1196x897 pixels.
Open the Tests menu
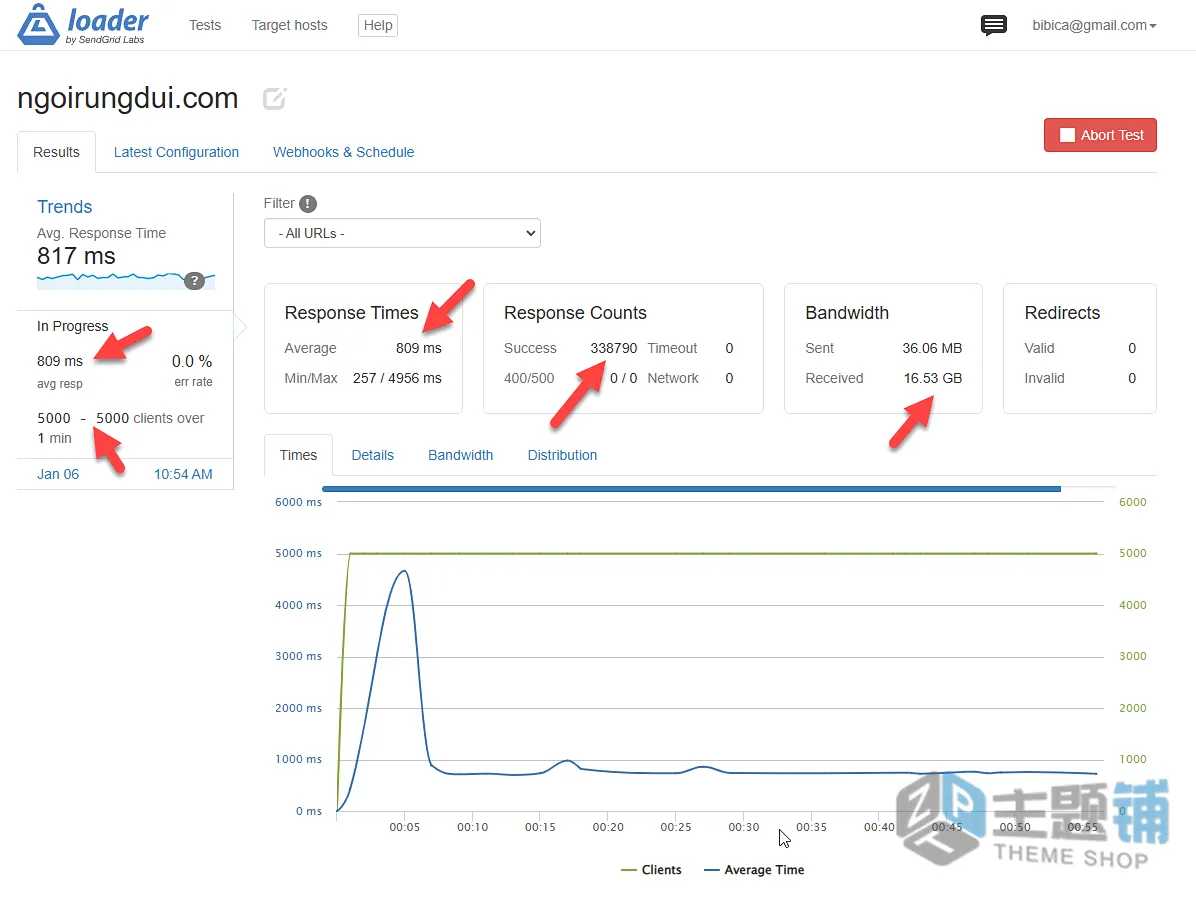205,25
